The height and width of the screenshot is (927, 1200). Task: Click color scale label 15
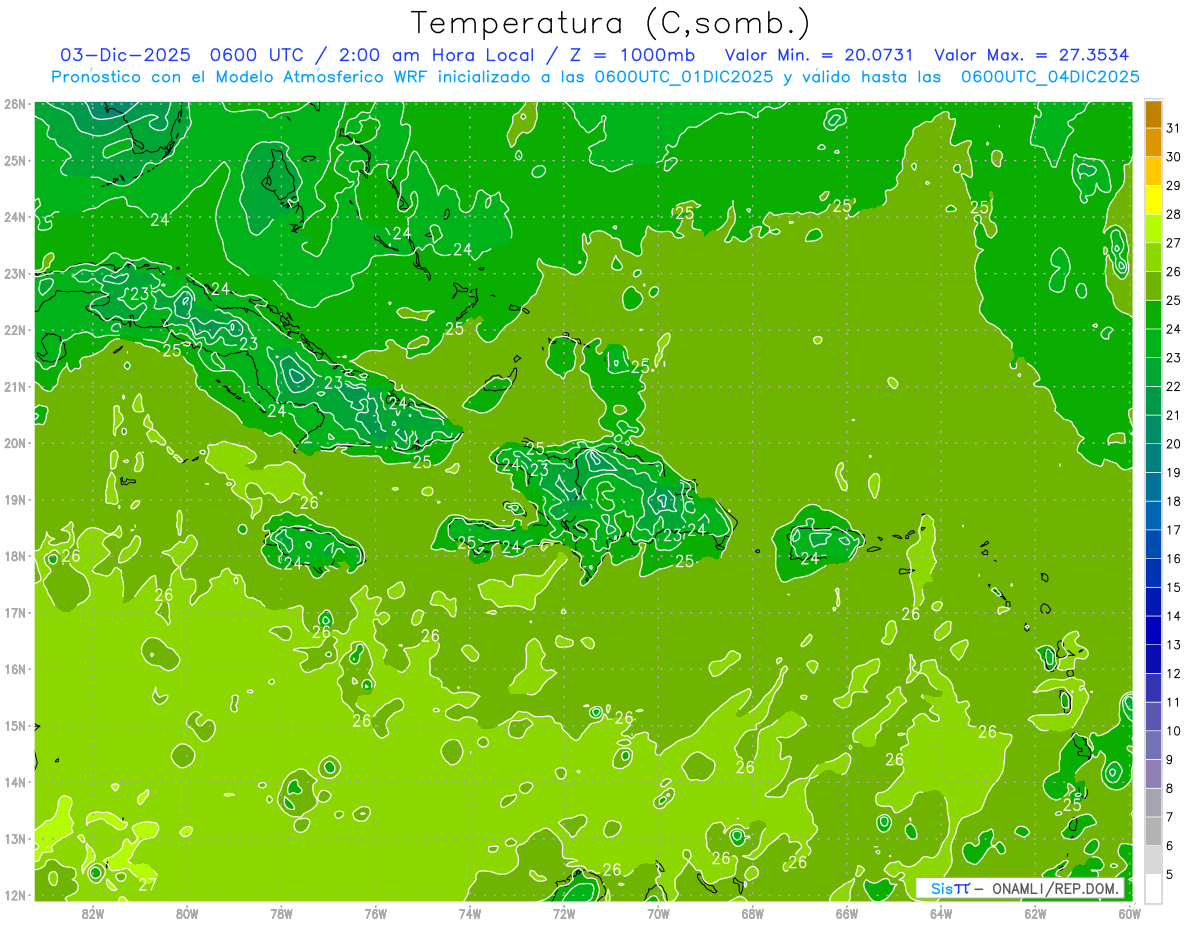click(1174, 587)
